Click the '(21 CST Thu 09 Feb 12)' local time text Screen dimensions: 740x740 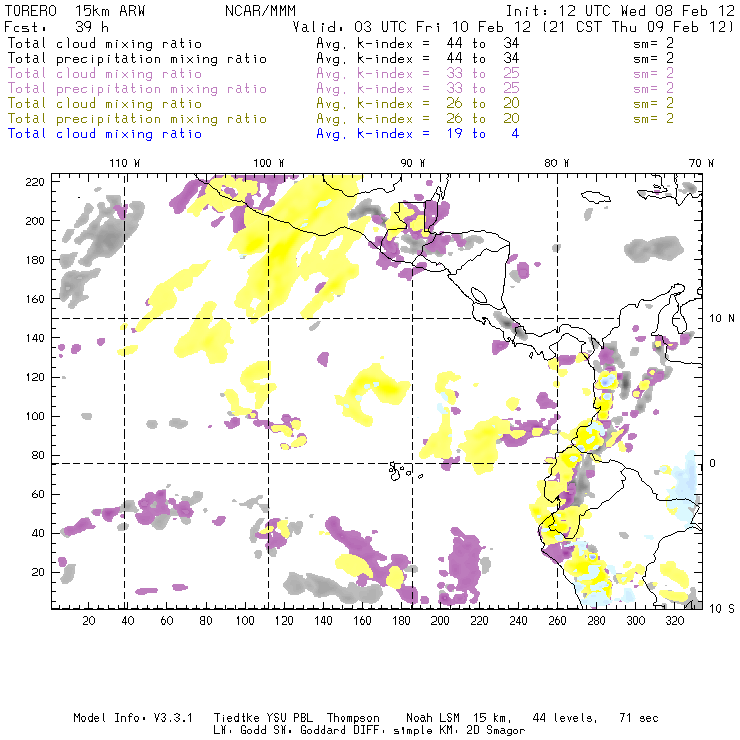639,27
